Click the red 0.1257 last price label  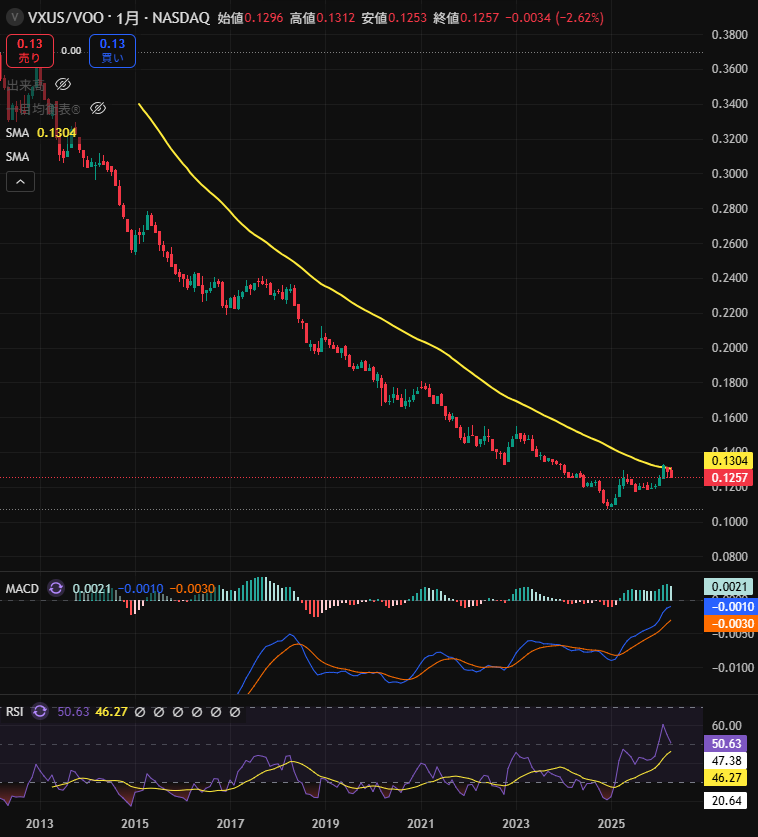pos(730,479)
